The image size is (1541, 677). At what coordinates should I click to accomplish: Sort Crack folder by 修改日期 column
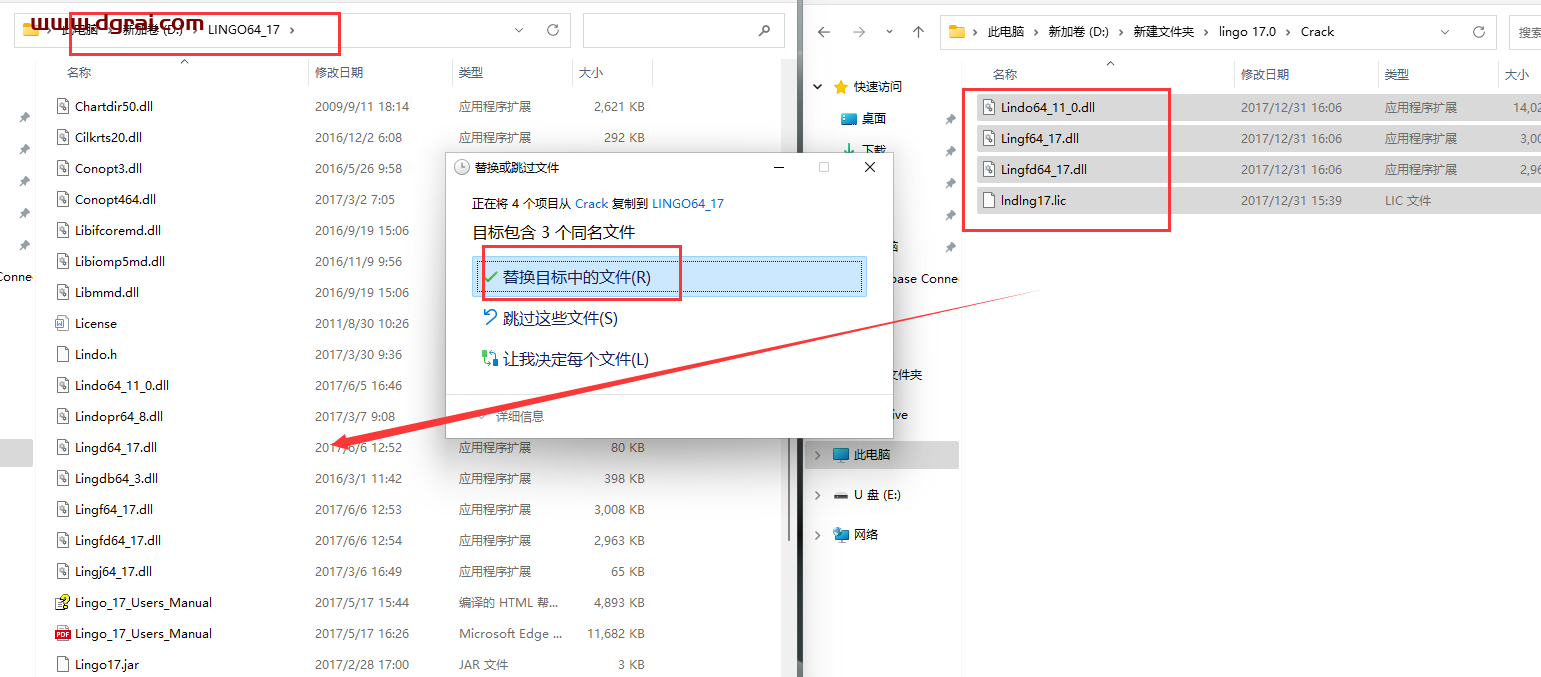pyautogui.click(x=1265, y=75)
